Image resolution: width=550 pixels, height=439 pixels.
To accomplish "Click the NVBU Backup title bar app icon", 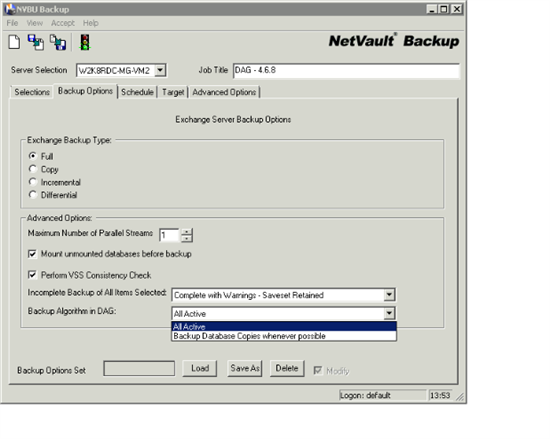I will 10,9.
